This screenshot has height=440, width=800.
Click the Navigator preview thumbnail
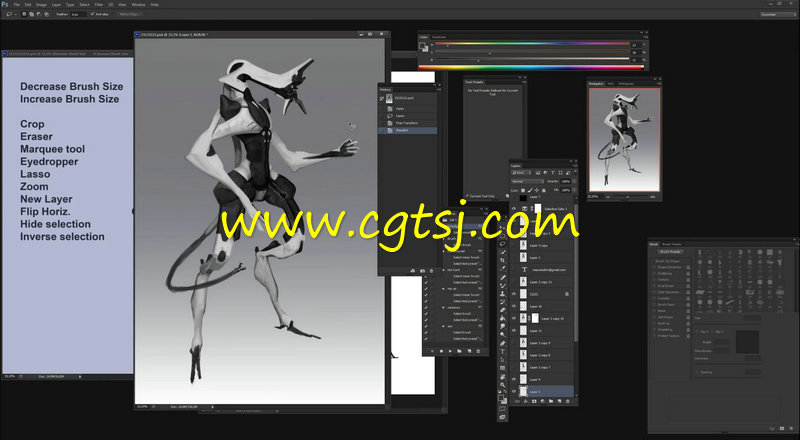pos(624,139)
